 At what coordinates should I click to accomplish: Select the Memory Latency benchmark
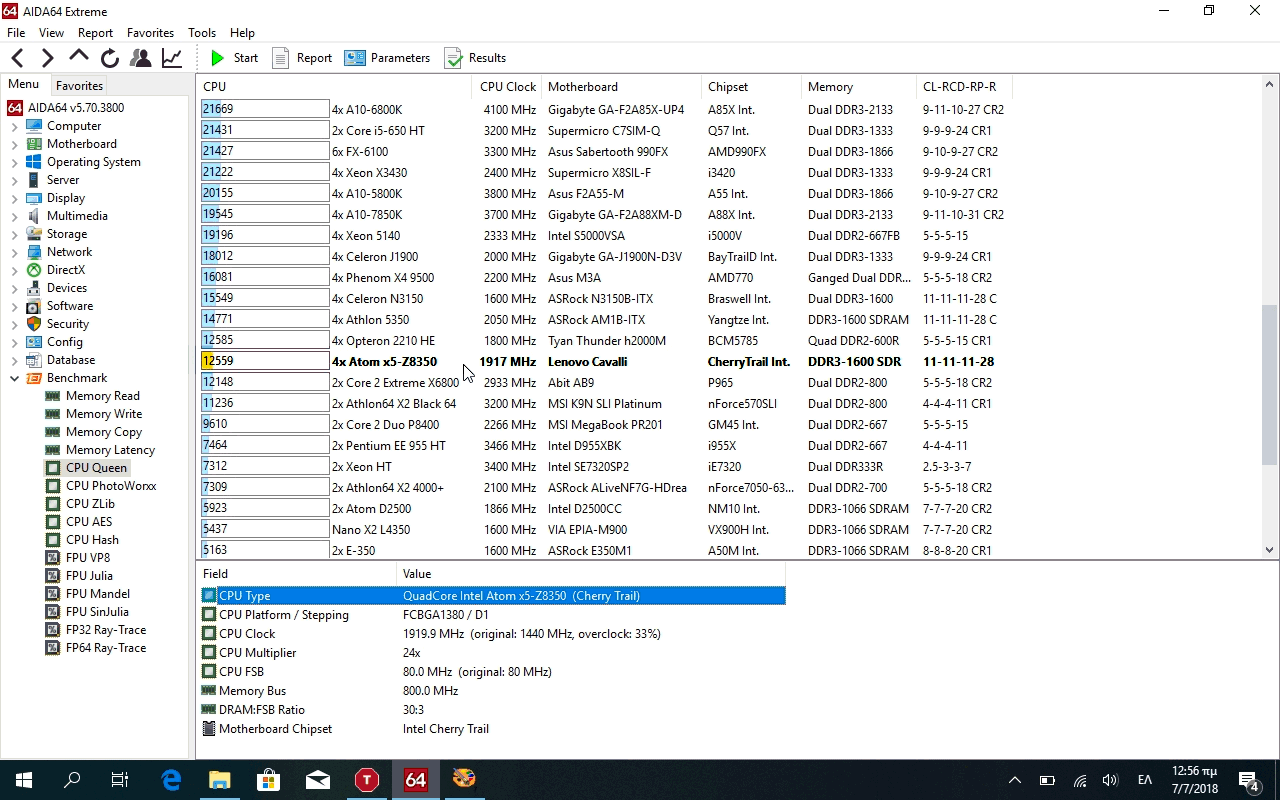click(110, 450)
